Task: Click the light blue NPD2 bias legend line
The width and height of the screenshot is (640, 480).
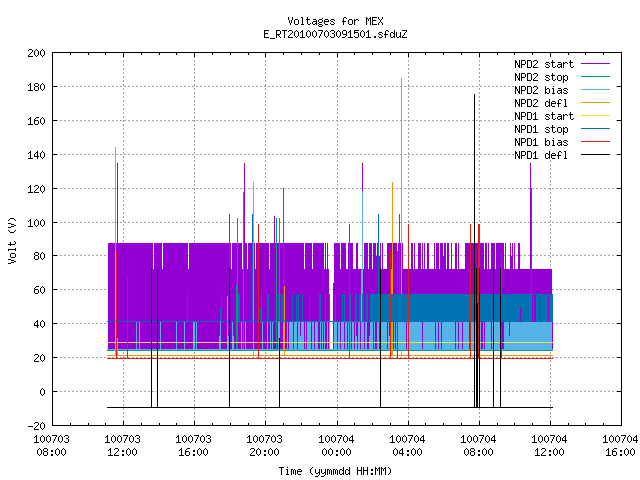Action: click(x=596, y=90)
